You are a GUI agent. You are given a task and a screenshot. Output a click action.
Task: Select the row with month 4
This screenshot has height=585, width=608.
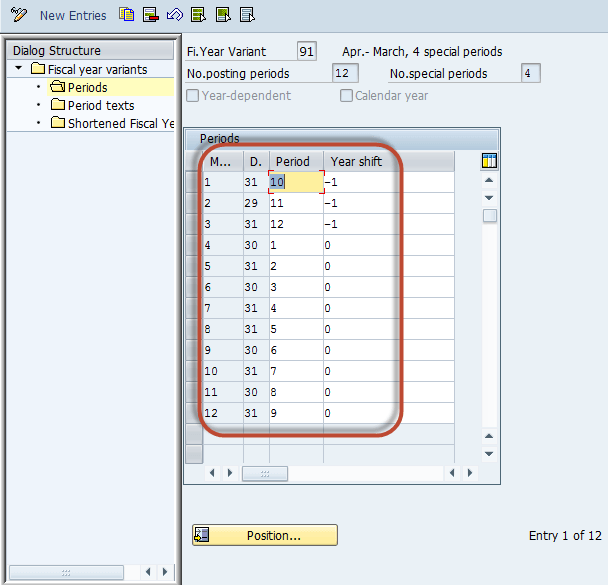[193, 245]
